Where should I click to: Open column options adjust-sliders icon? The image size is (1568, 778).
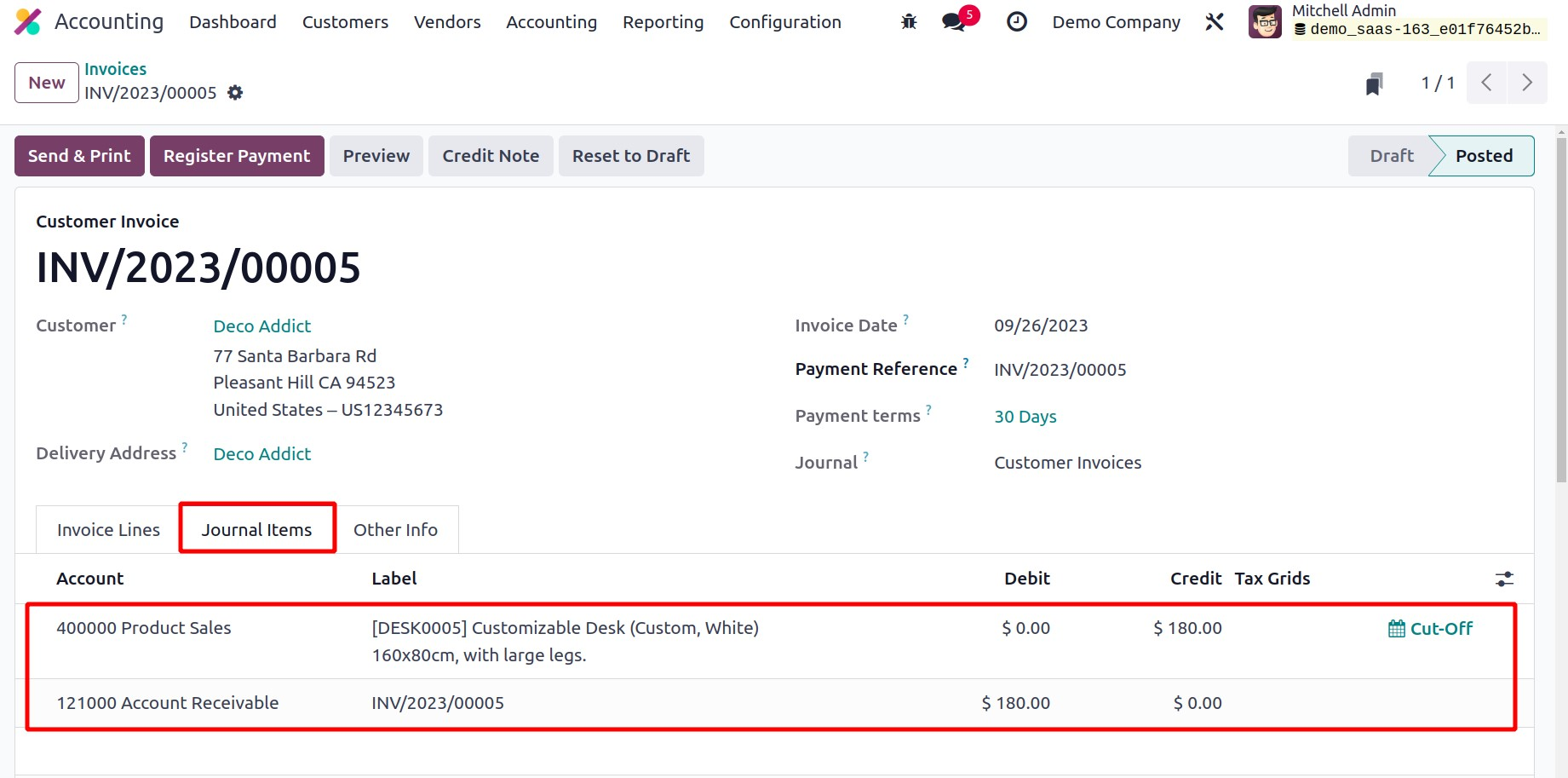click(1504, 579)
